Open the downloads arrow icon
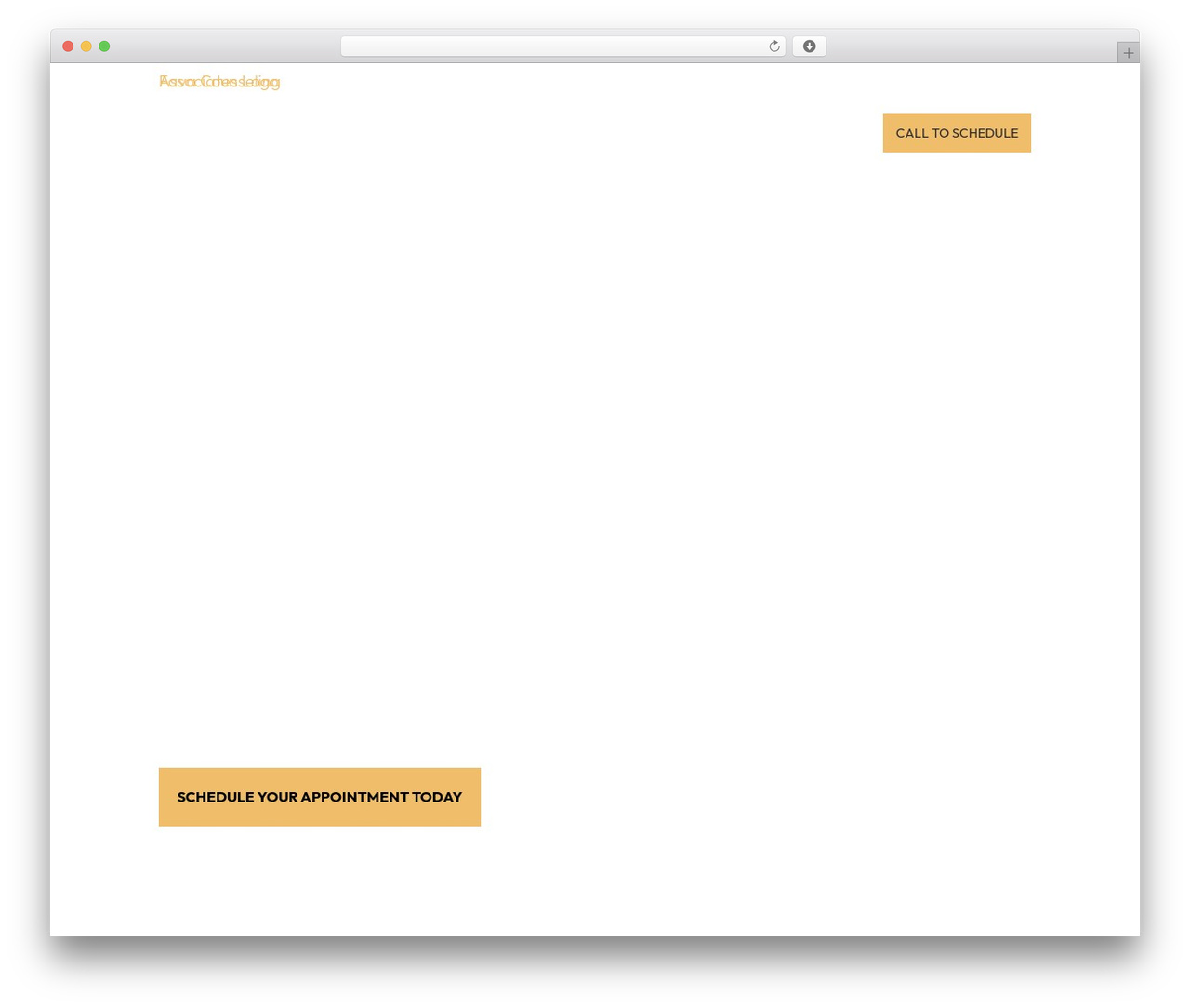 [x=809, y=46]
